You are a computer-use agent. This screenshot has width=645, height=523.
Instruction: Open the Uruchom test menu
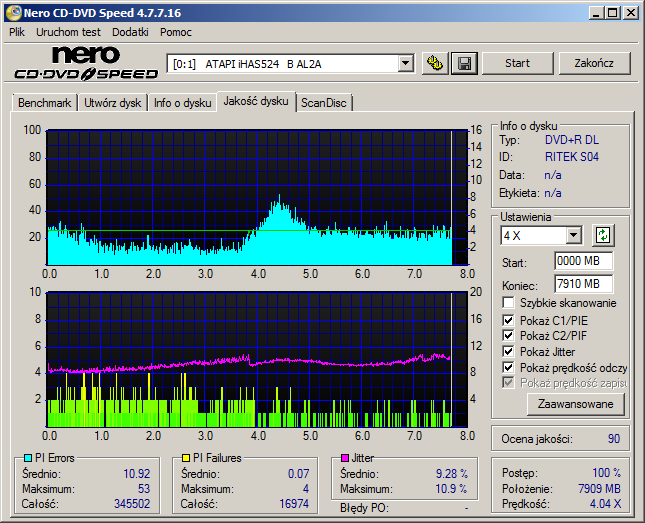point(68,32)
